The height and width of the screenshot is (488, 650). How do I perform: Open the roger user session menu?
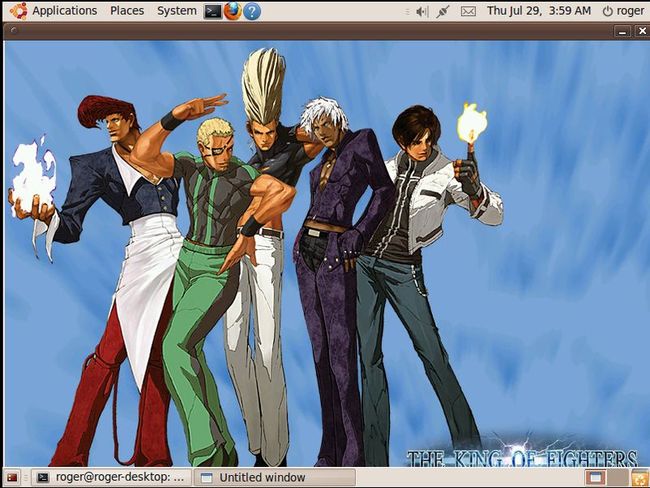click(x=623, y=11)
